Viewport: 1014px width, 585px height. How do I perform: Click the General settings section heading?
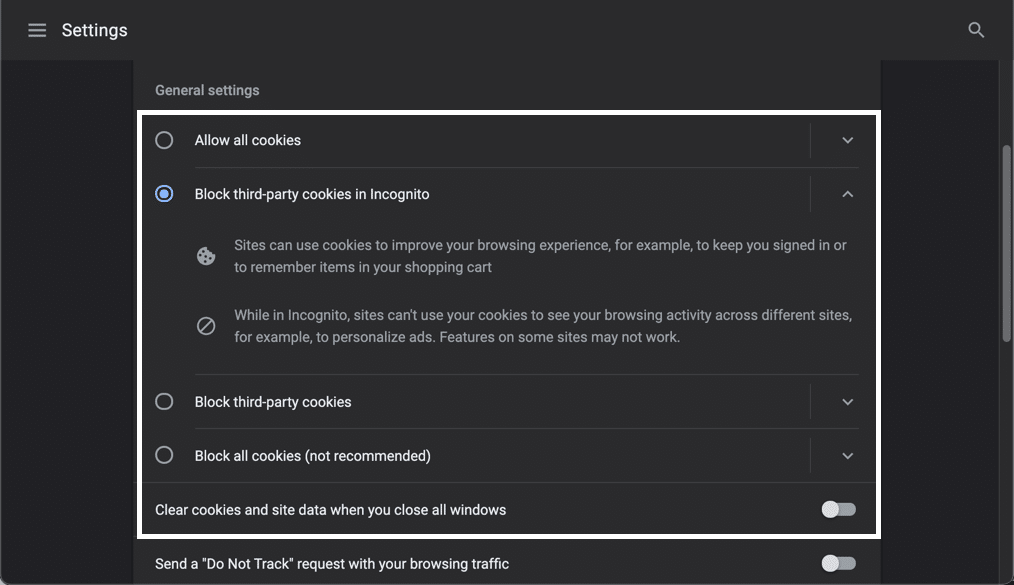point(207,90)
